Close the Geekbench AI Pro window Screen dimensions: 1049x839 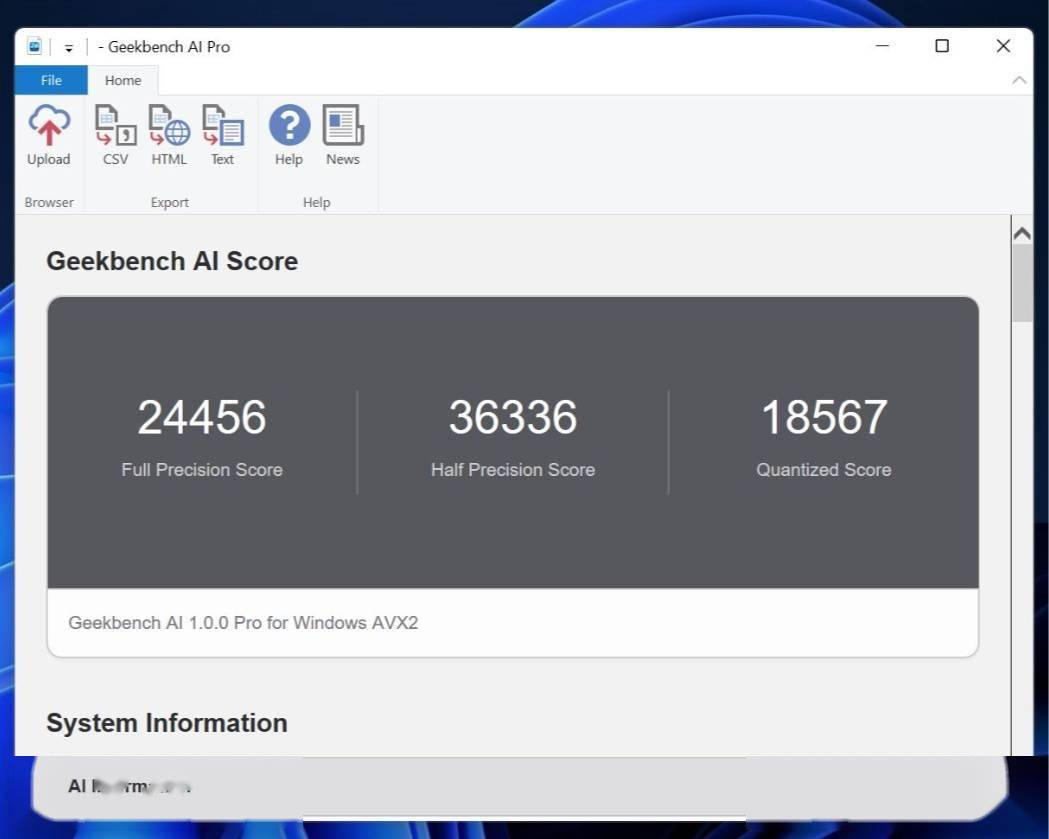(1003, 46)
